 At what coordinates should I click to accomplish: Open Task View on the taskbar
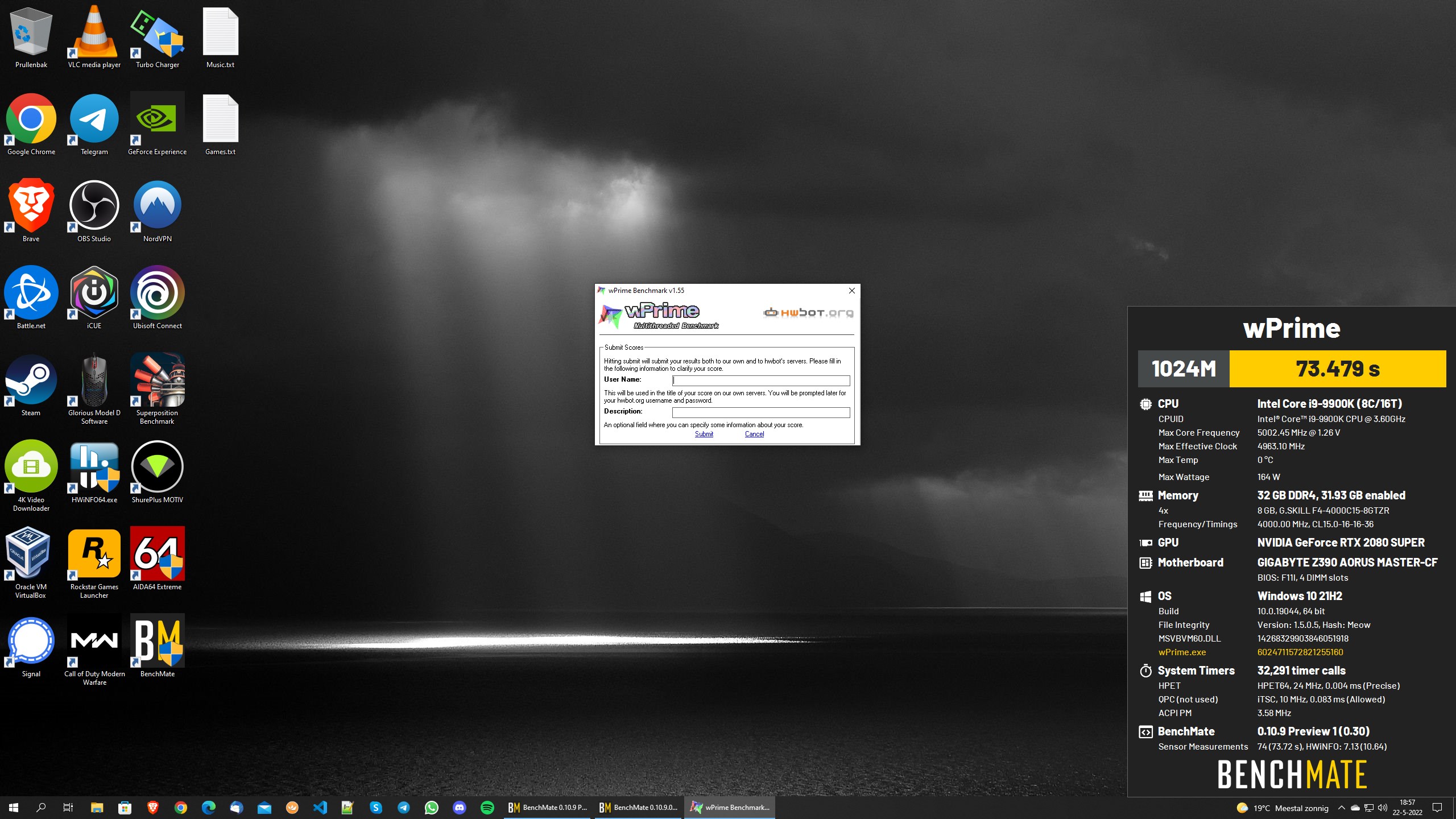click(68, 808)
